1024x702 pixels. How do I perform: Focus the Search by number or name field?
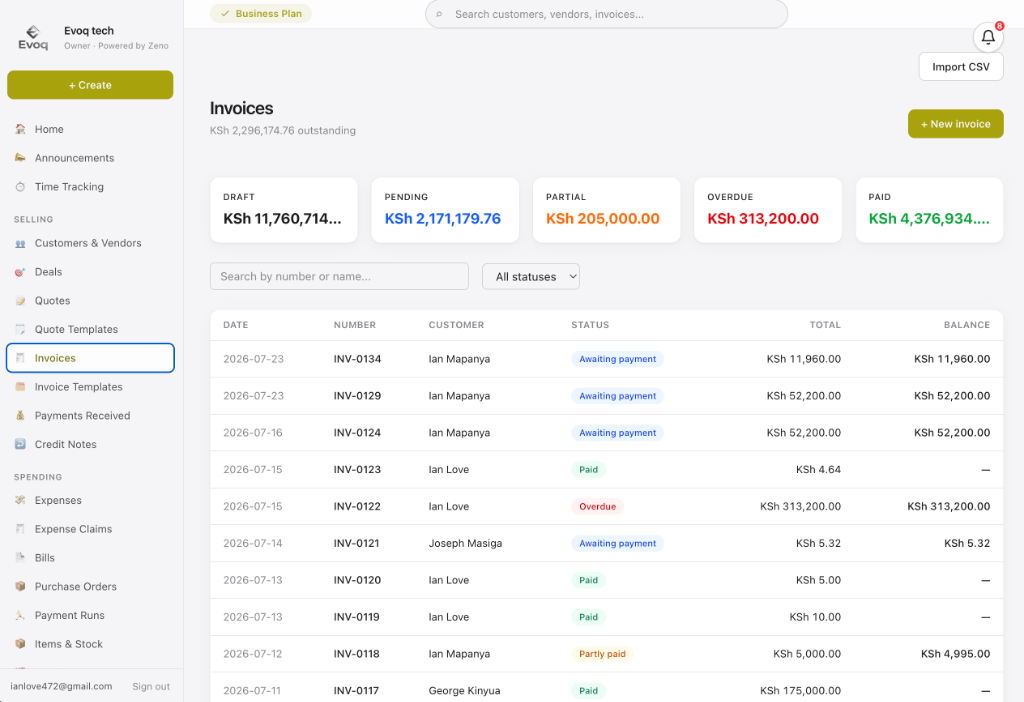pyautogui.click(x=339, y=276)
